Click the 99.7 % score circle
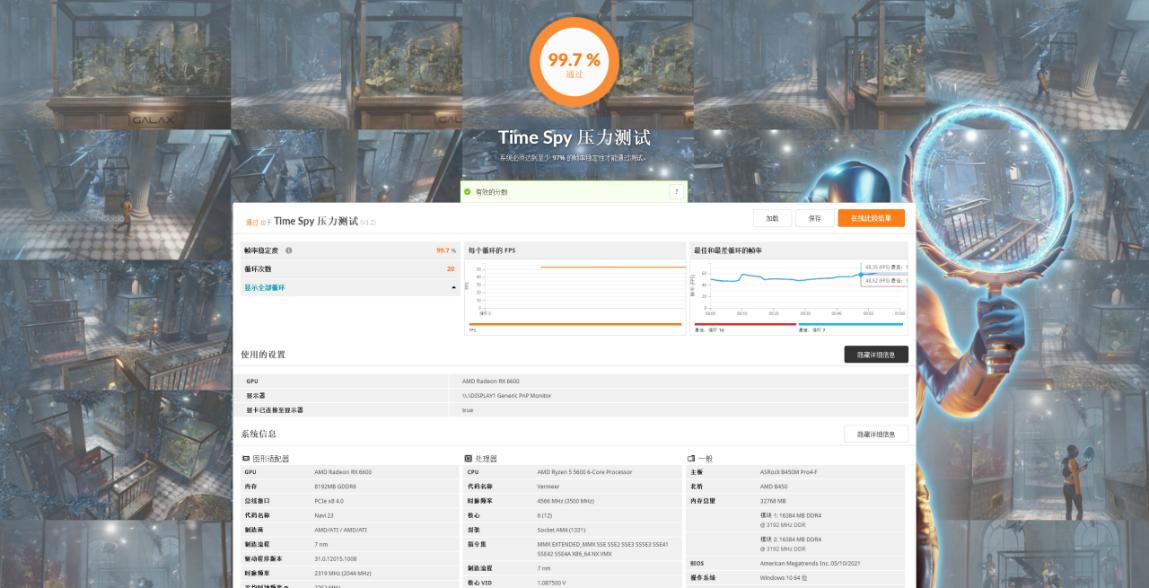Viewport: 1149px width, 588px height. tap(574, 62)
